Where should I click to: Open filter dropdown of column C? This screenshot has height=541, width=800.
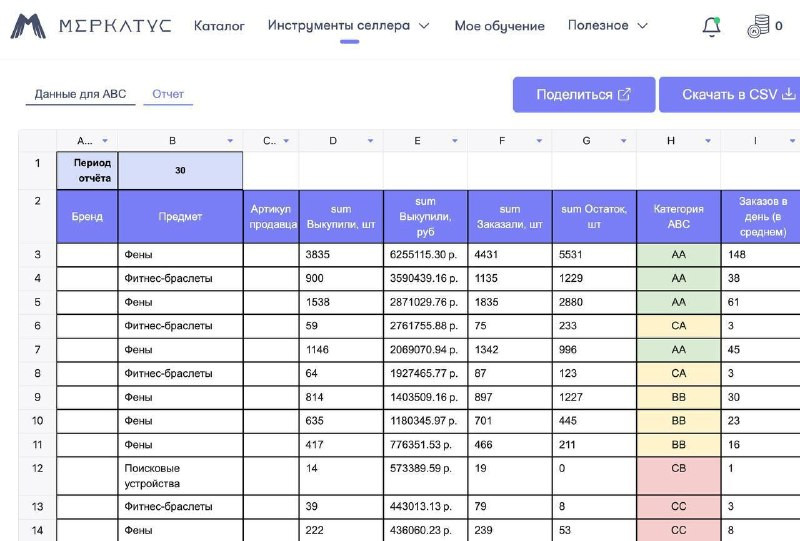[x=286, y=141]
